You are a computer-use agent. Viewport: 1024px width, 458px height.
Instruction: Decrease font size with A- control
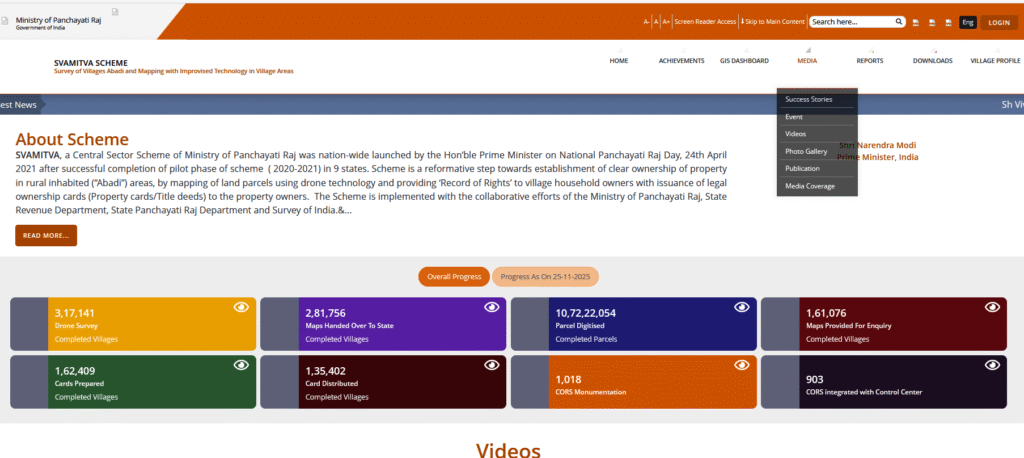click(x=647, y=22)
